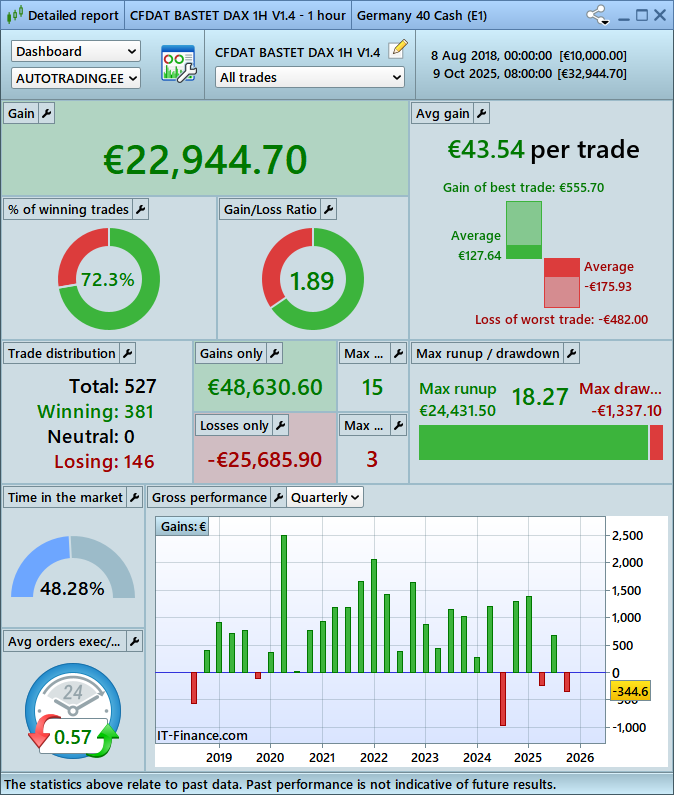674x795 pixels.
Task: Click the share icon in title bar
Action: (598, 15)
